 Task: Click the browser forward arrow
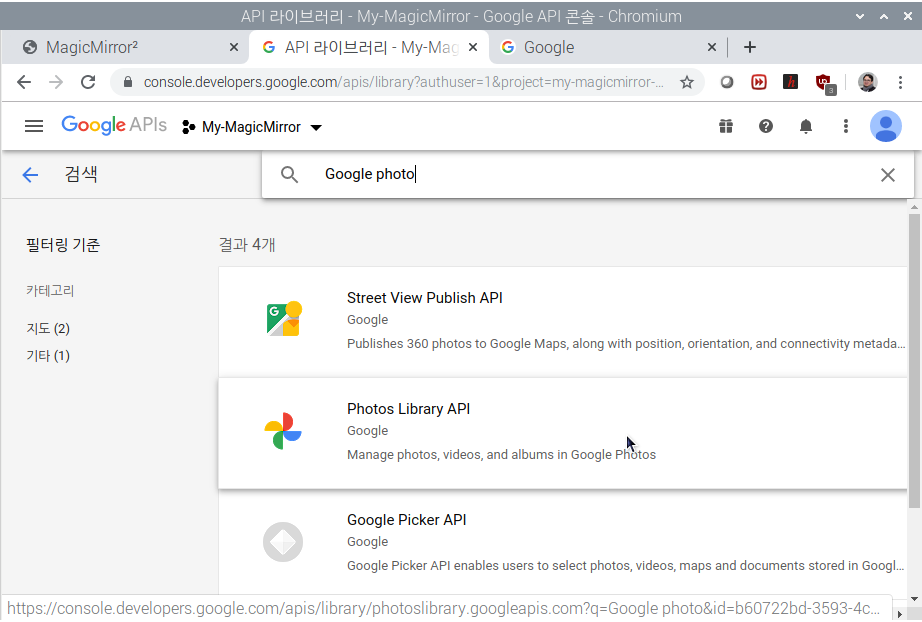(x=56, y=82)
